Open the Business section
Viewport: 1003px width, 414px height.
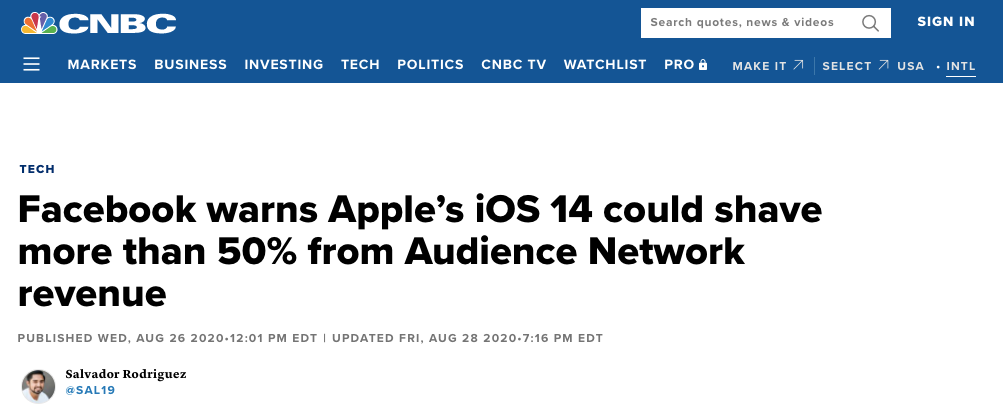190,65
